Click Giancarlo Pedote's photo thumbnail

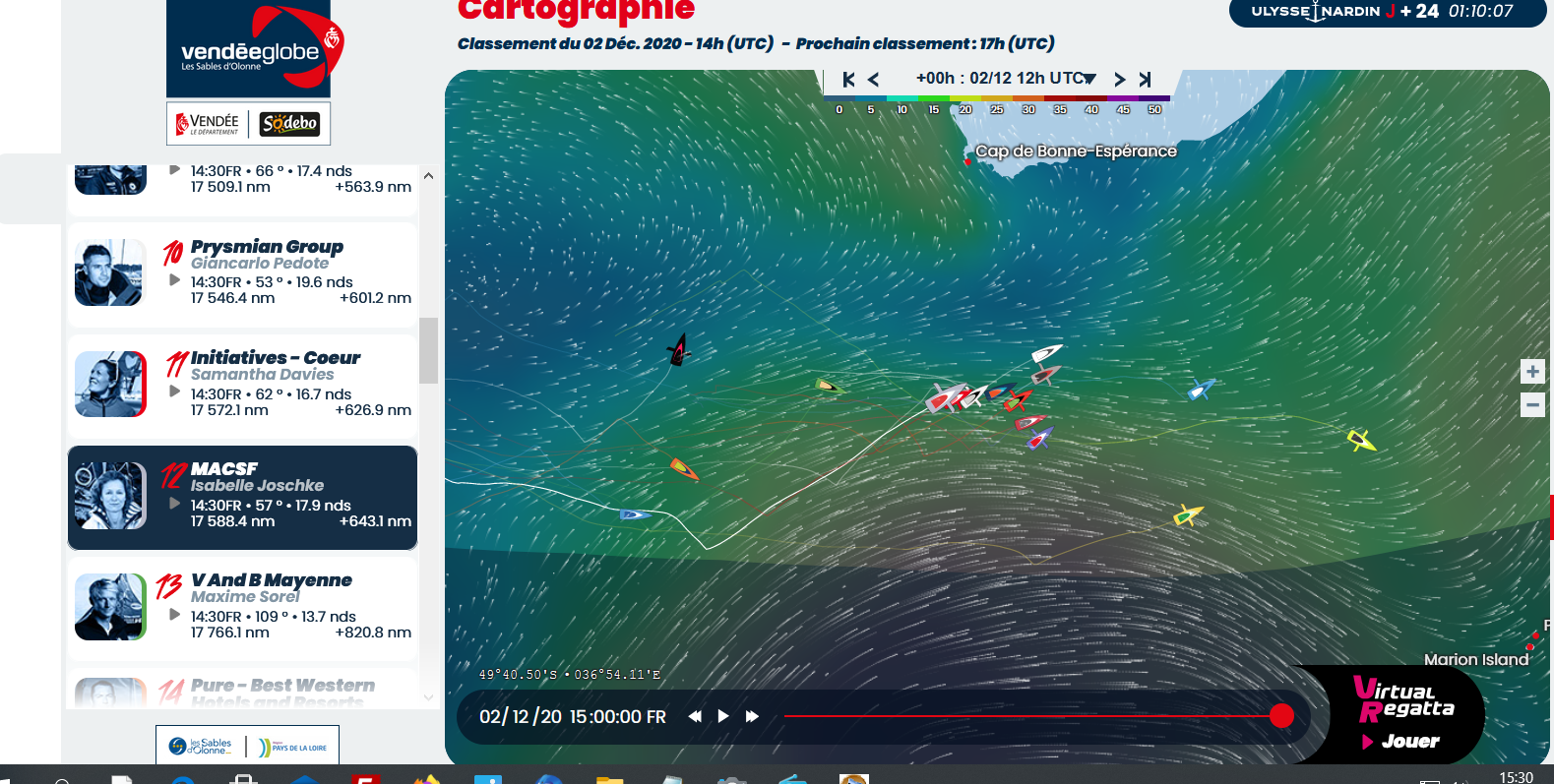click(110, 272)
